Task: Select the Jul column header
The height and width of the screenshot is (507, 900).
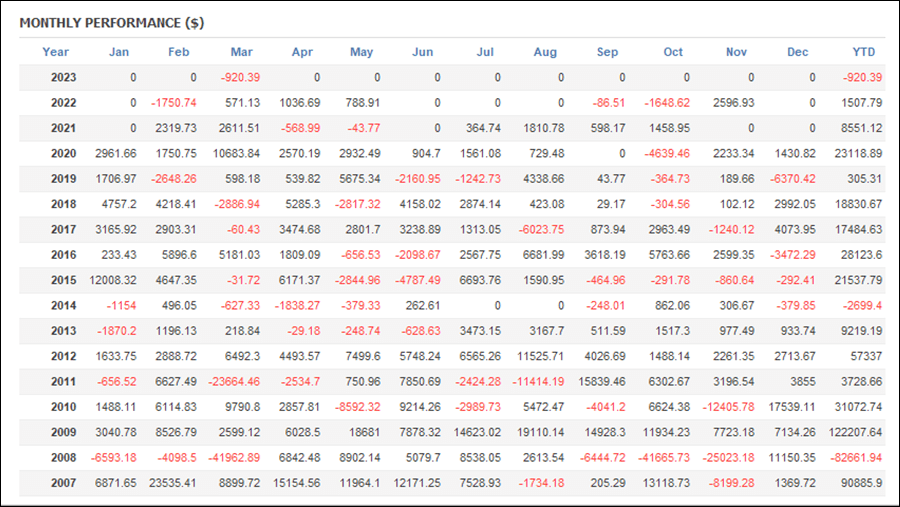Action: point(485,52)
